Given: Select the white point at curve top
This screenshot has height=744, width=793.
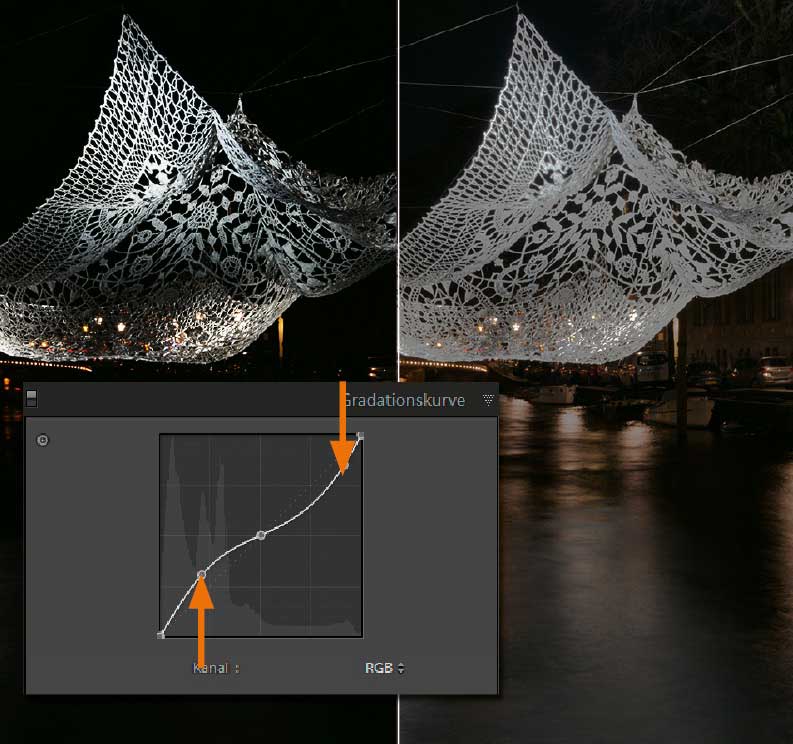Looking at the screenshot, I should (x=361, y=435).
